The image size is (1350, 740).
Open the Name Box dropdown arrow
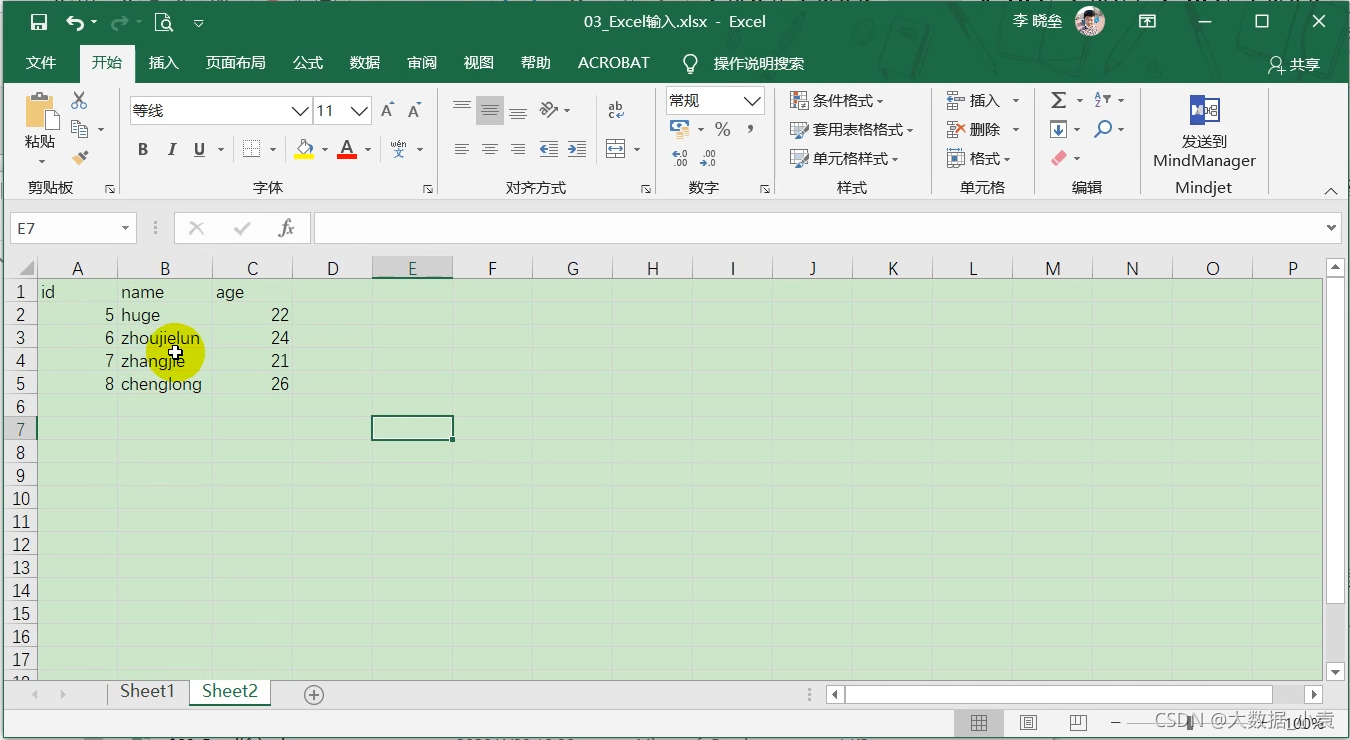pos(125,228)
